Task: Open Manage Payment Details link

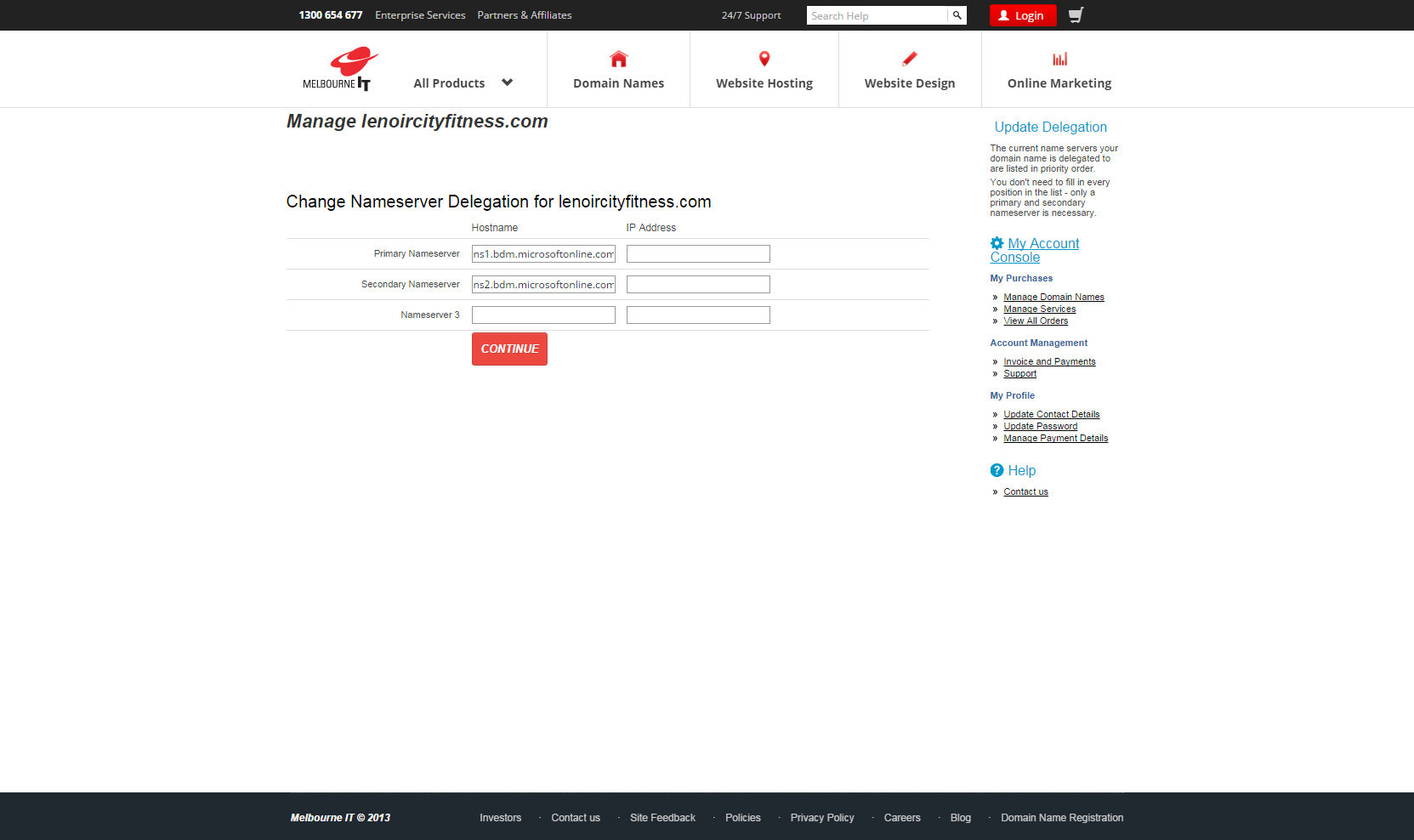Action: (1055, 438)
